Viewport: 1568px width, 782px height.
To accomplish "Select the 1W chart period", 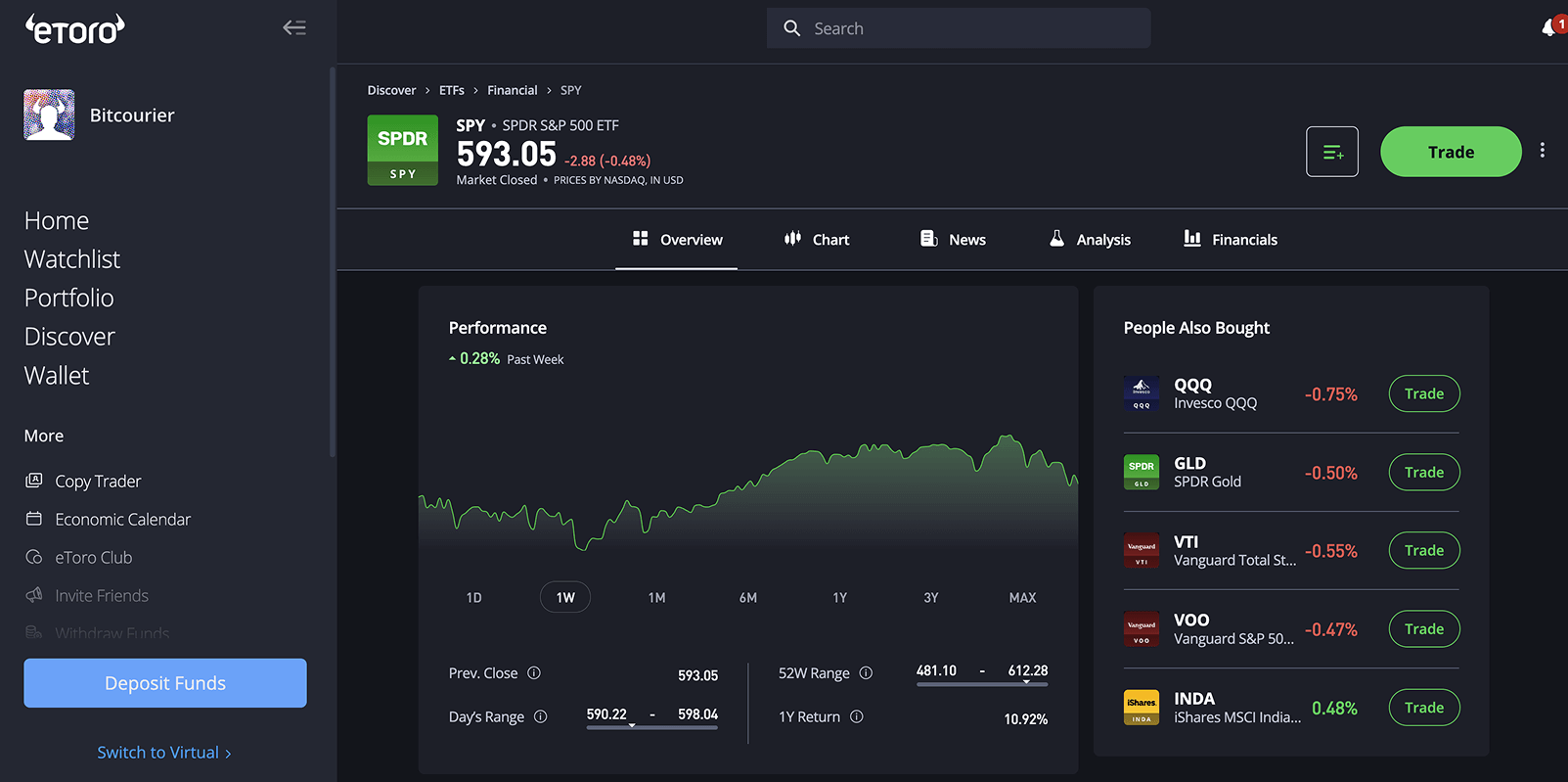I will coord(565,597).
